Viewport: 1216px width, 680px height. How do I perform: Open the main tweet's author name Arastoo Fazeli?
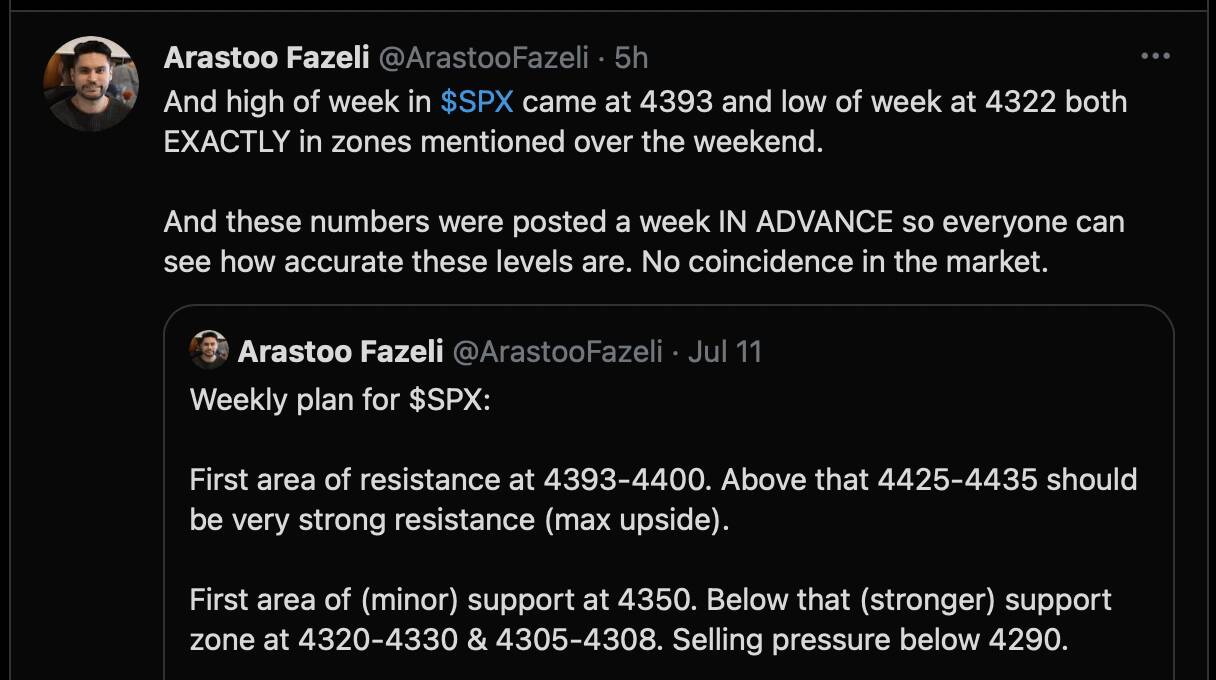267,58
